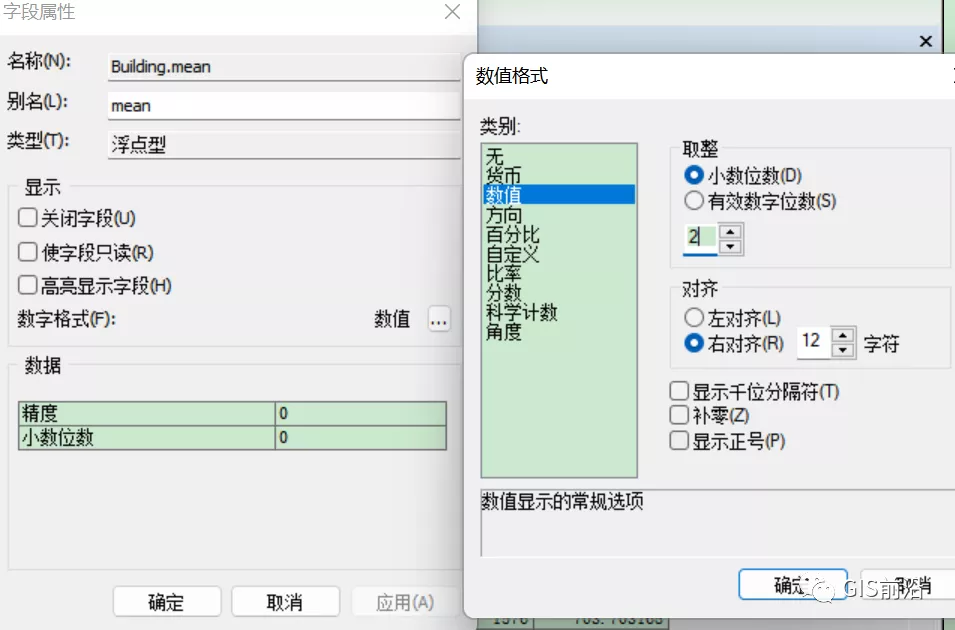The image size is (955, 630).
Task: Increase decimal places spinner up arrow
Action: coord(730,232)
